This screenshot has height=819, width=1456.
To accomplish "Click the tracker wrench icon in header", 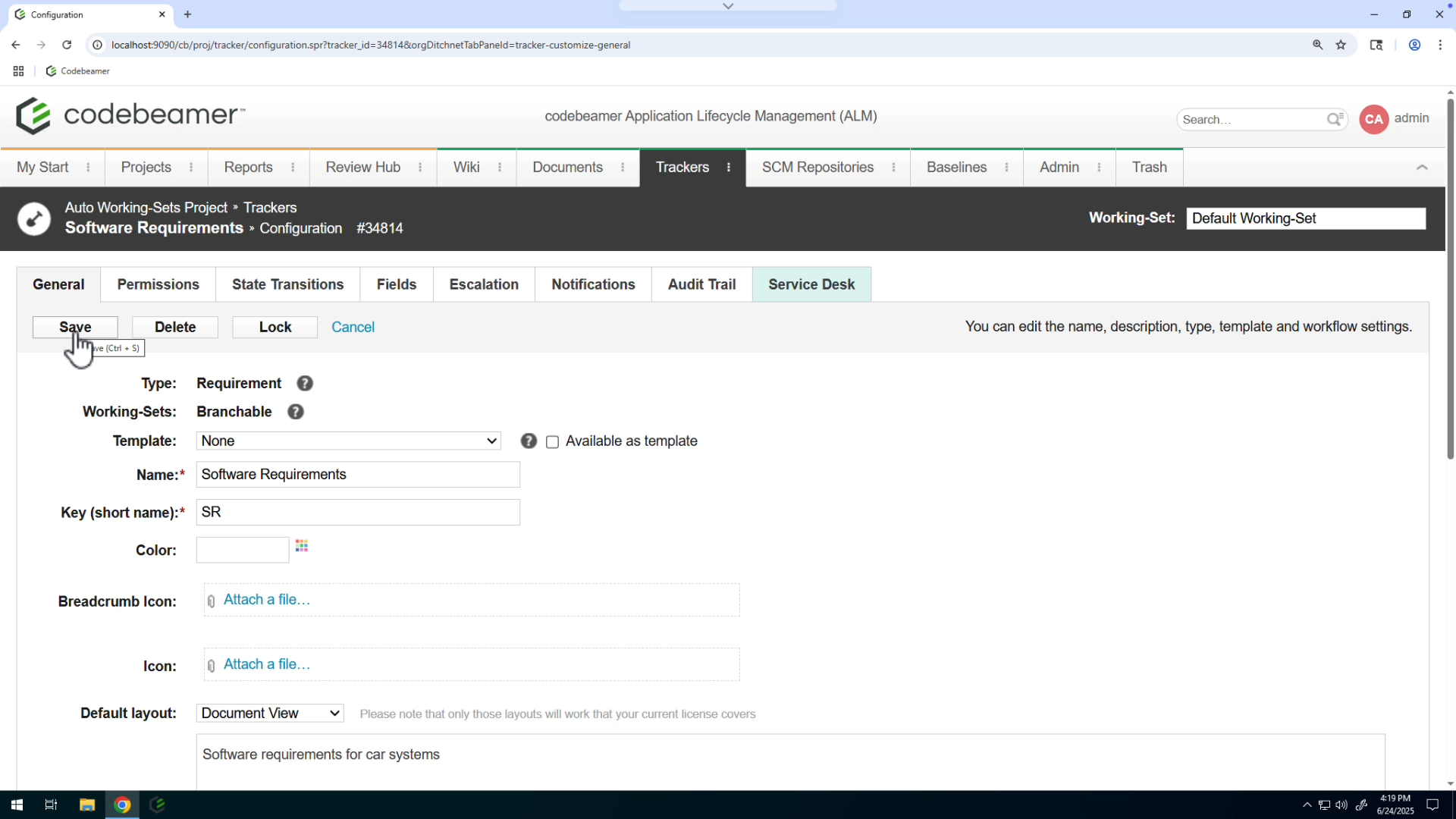I will click(x=34, y=219).
